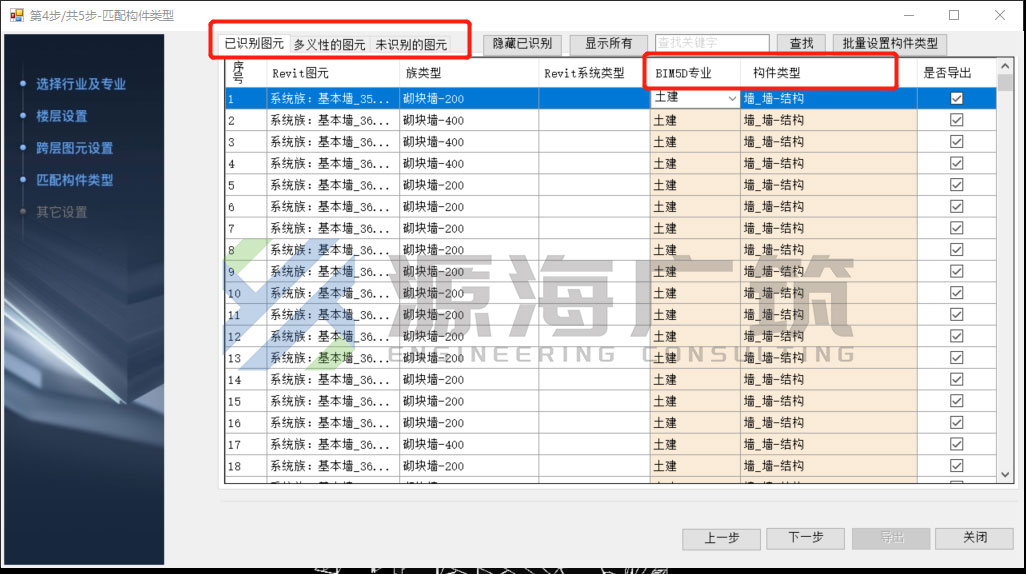Click the table scrollbar up arrow
1026x574 pixels.
click(1005, 67)
